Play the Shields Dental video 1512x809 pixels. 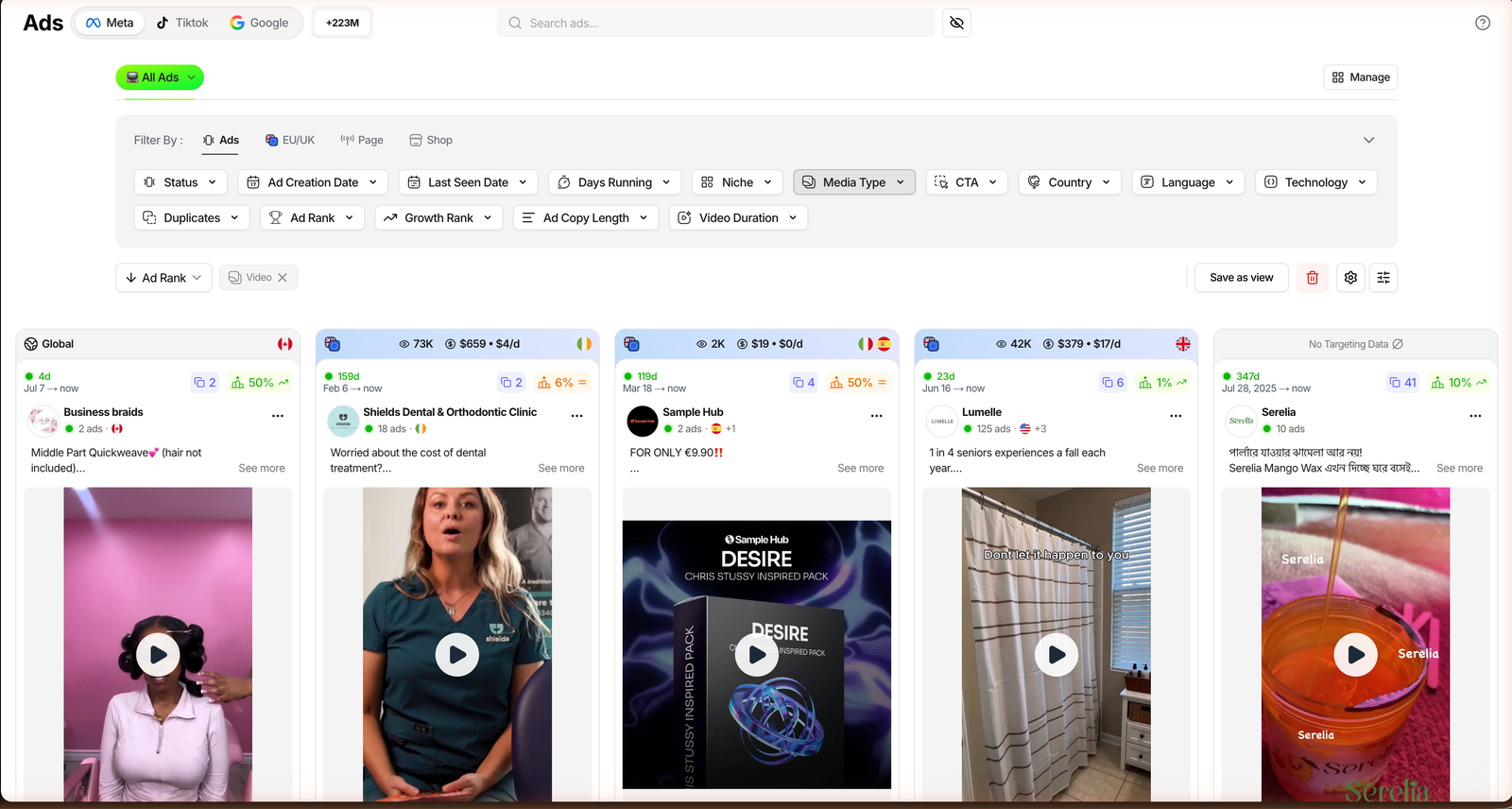click(x=457, y=654)
